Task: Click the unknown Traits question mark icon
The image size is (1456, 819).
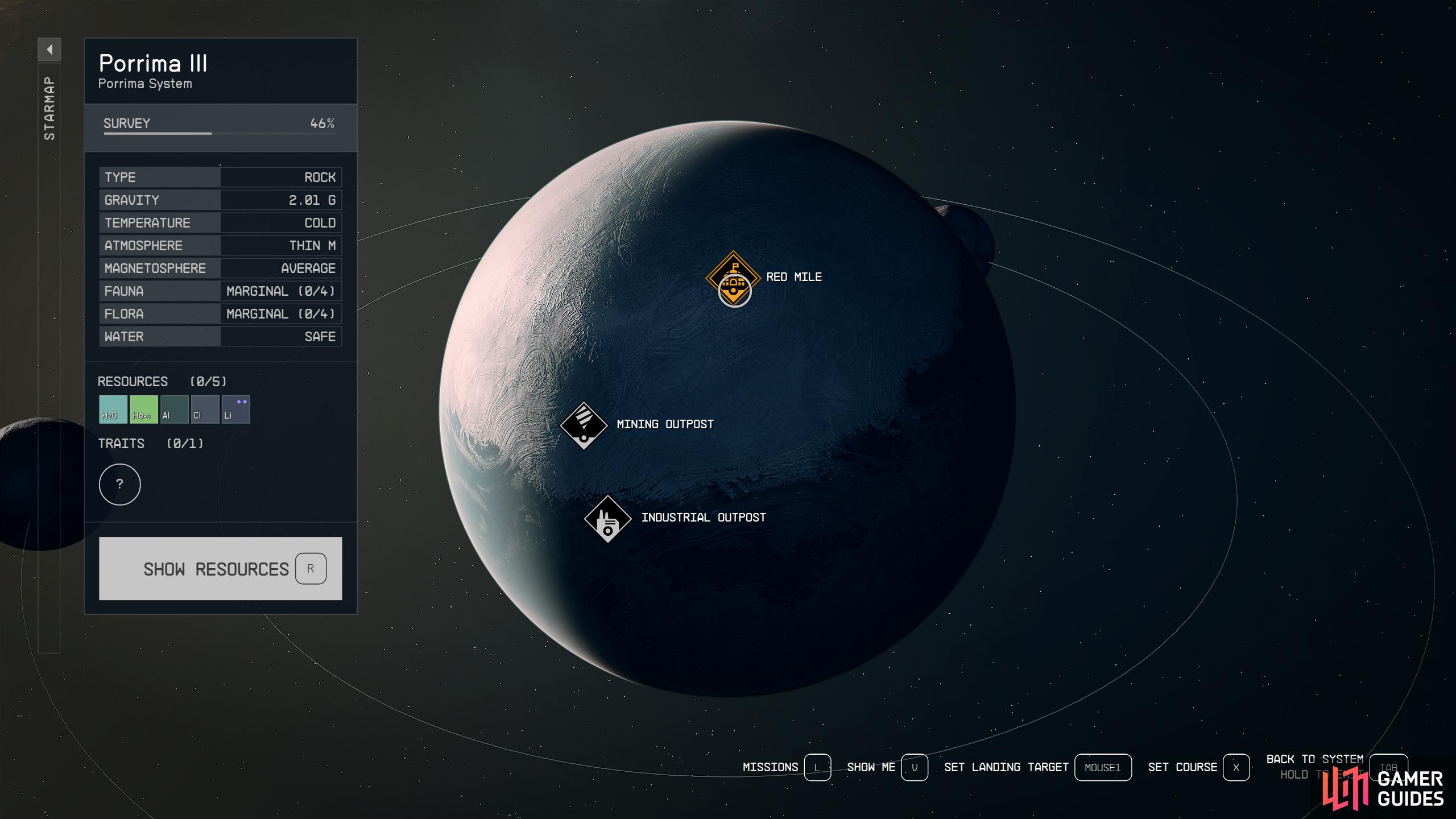Action: click(119, 484)
